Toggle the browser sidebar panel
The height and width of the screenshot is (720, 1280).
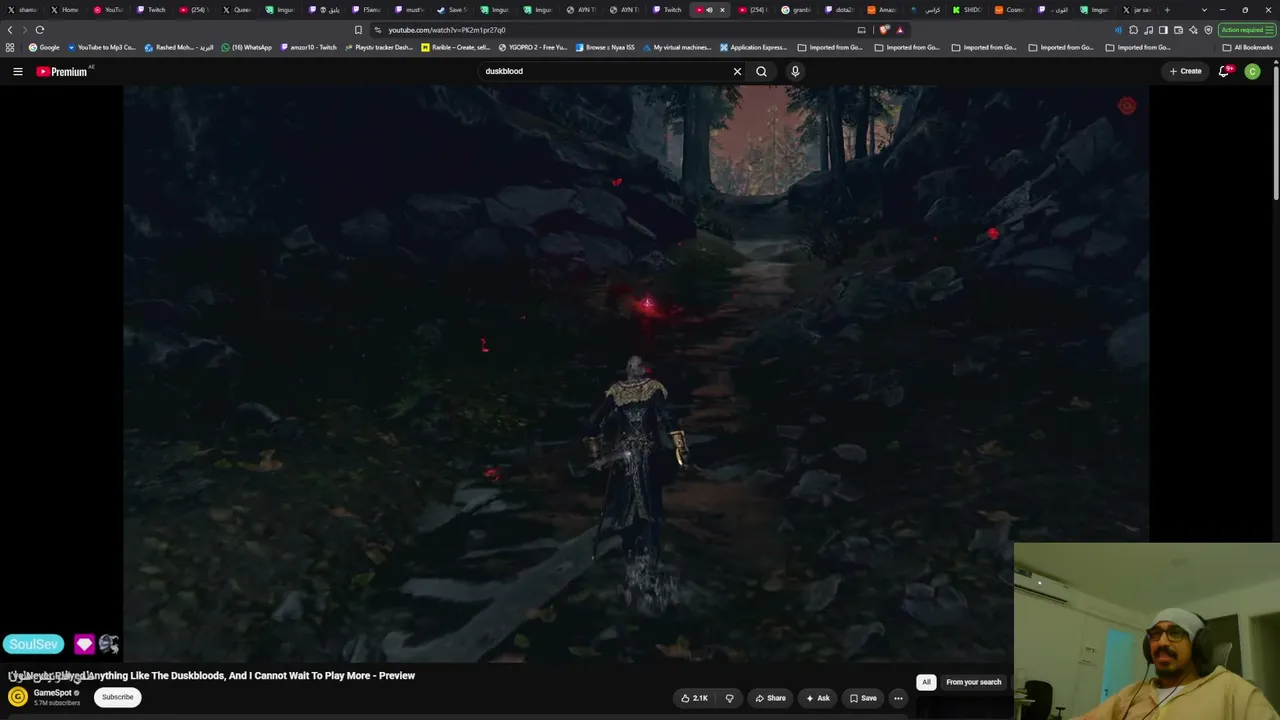point(1163,30)
